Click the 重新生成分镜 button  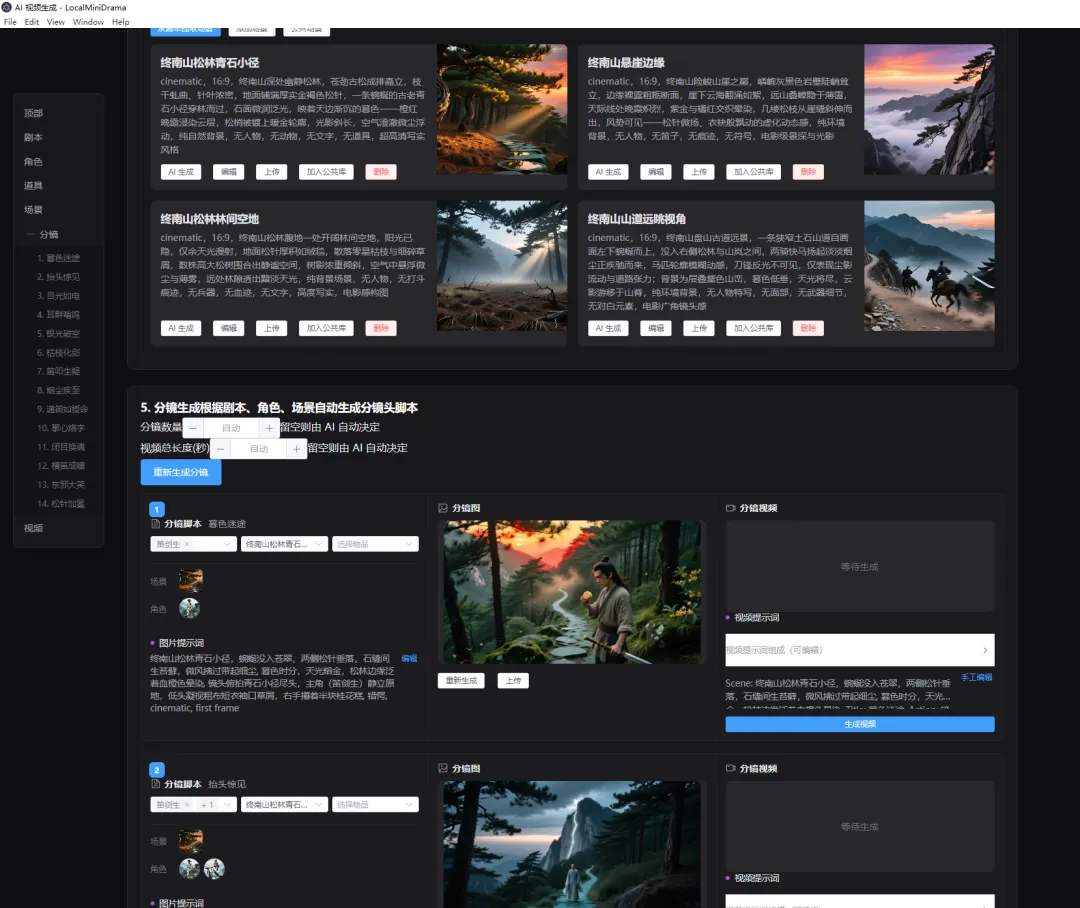point(181,472)
